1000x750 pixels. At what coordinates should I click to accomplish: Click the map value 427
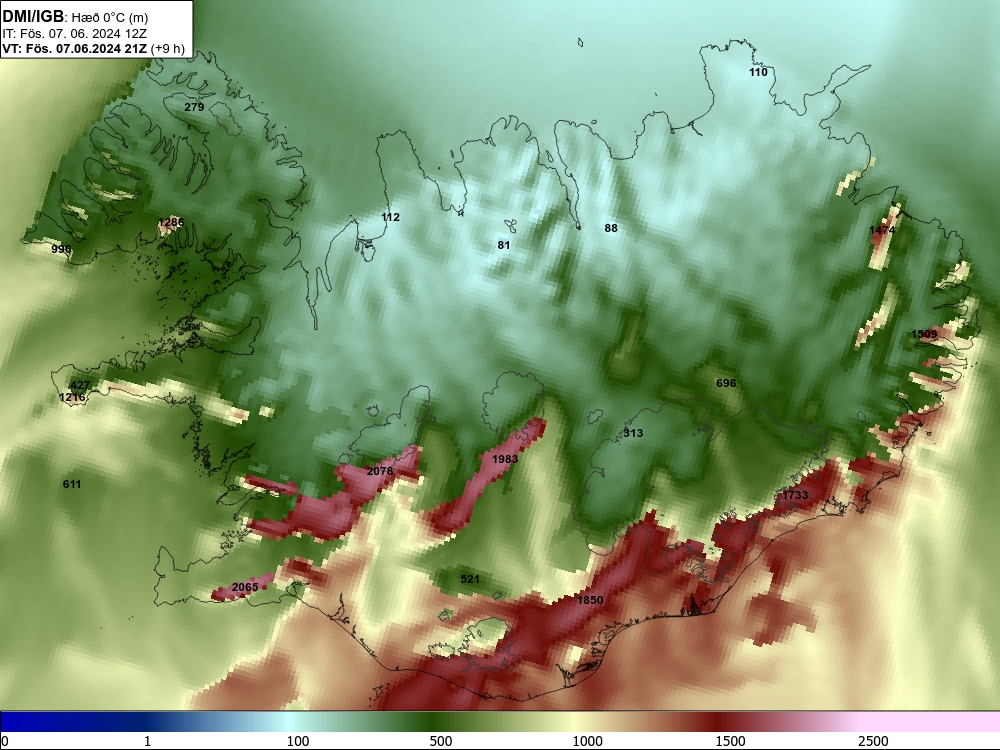(80, 385)
